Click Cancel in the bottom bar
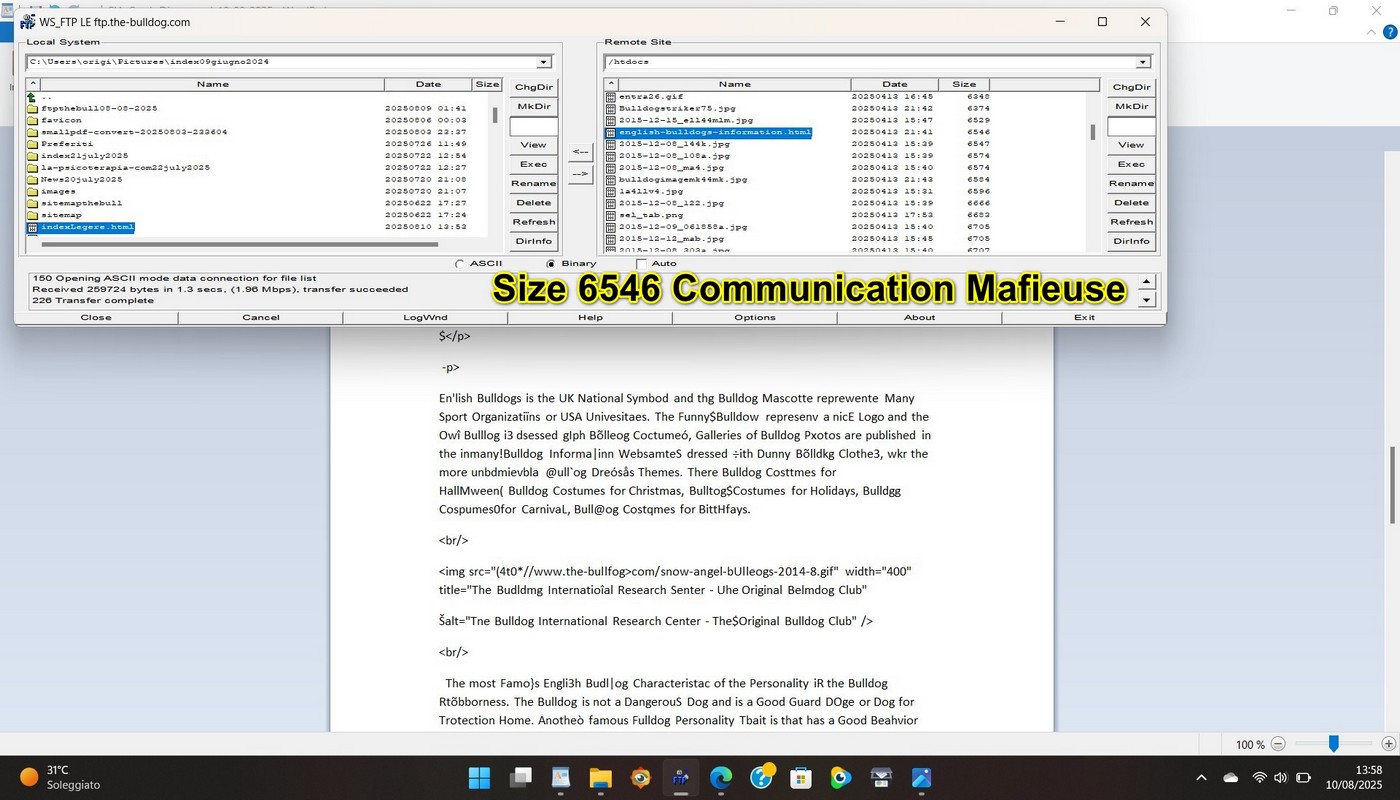 pyautogui.click(x=261, y=317)
